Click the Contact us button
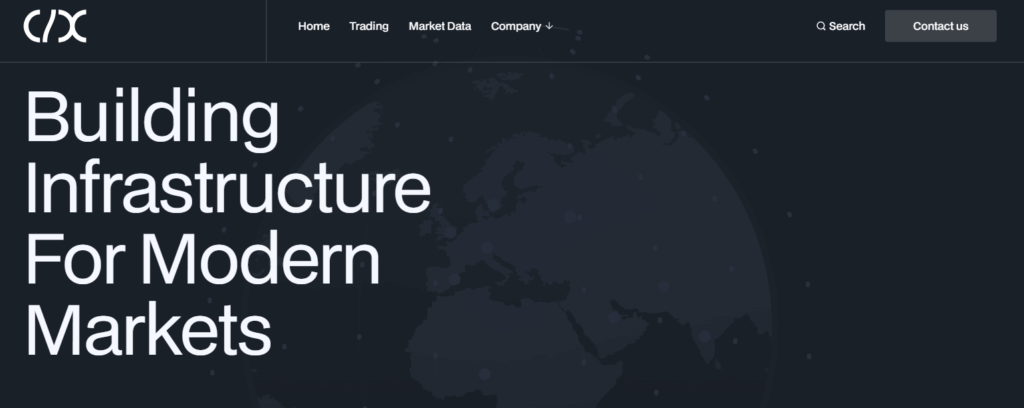1024x408 pixels. point(940,26)
